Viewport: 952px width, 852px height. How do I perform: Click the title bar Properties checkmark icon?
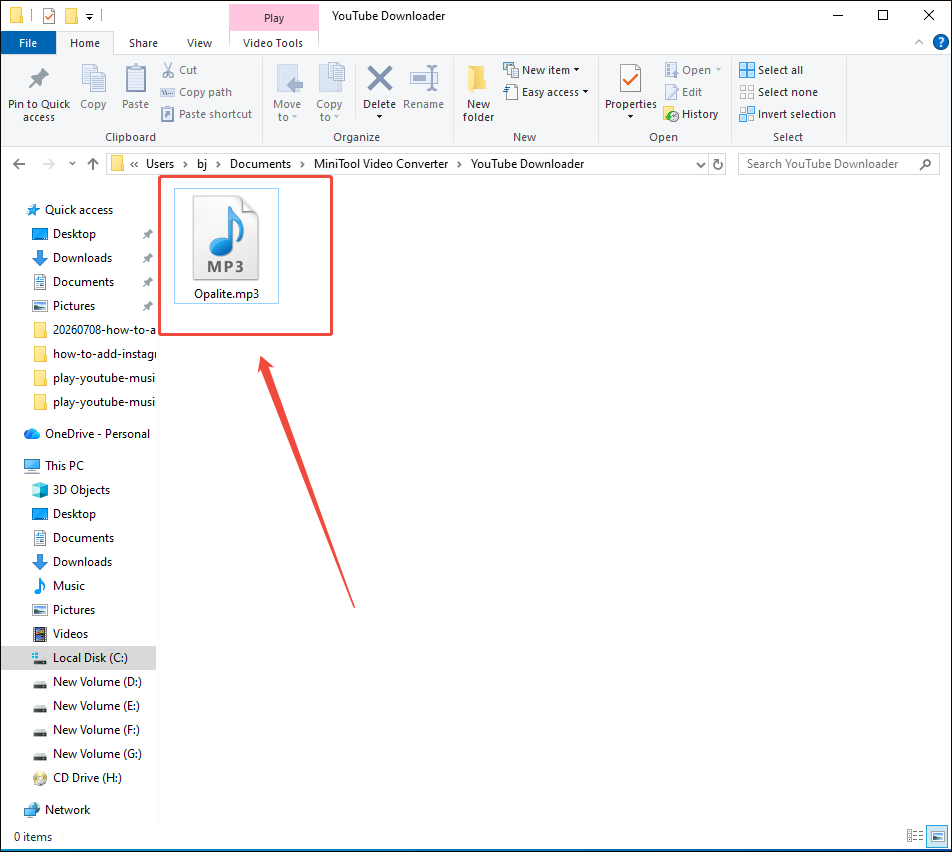tap(49, 16)
